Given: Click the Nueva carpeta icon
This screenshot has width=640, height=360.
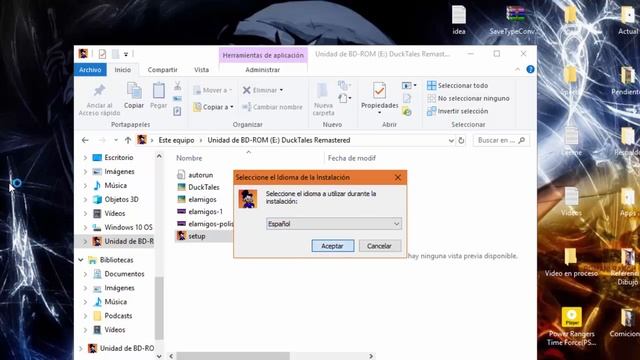Looking at the screenshot, I should (x=322, y=91).
